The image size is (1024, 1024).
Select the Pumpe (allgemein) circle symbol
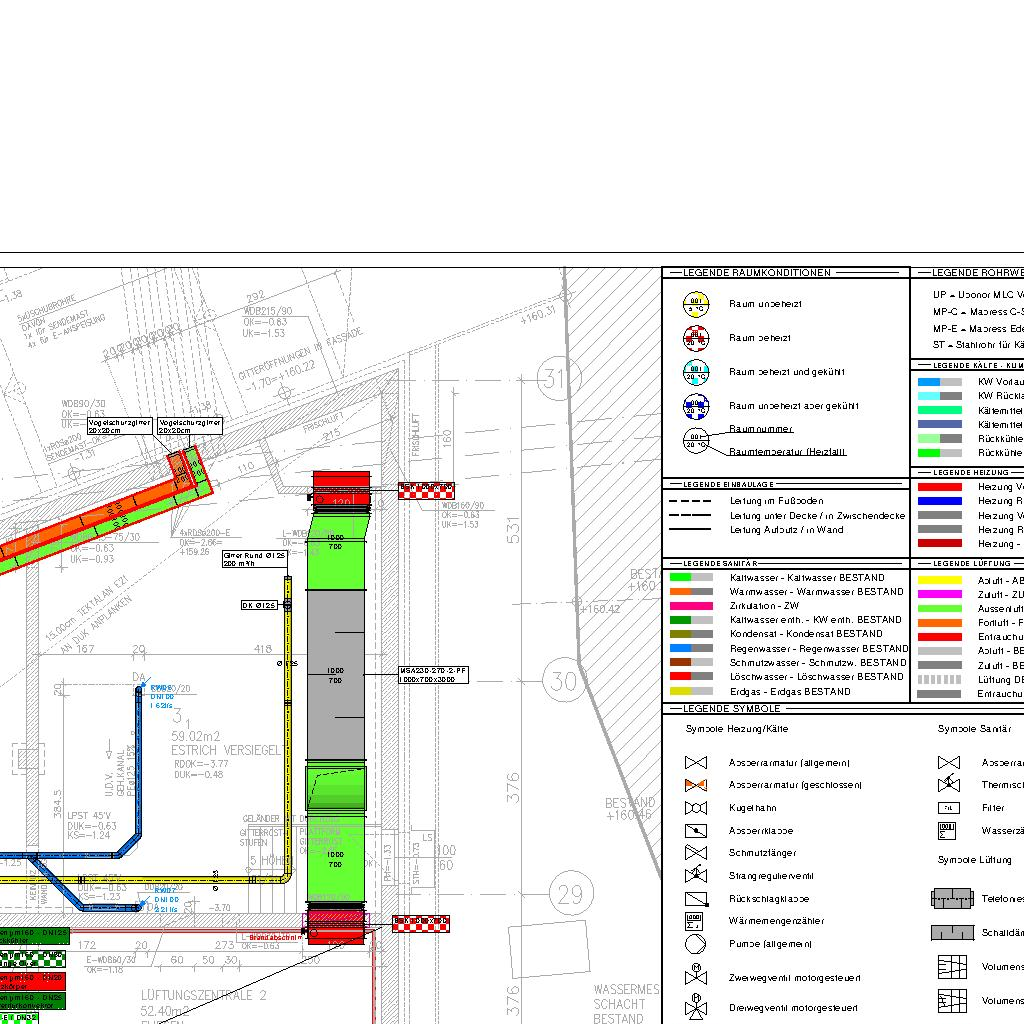[696, 944]
